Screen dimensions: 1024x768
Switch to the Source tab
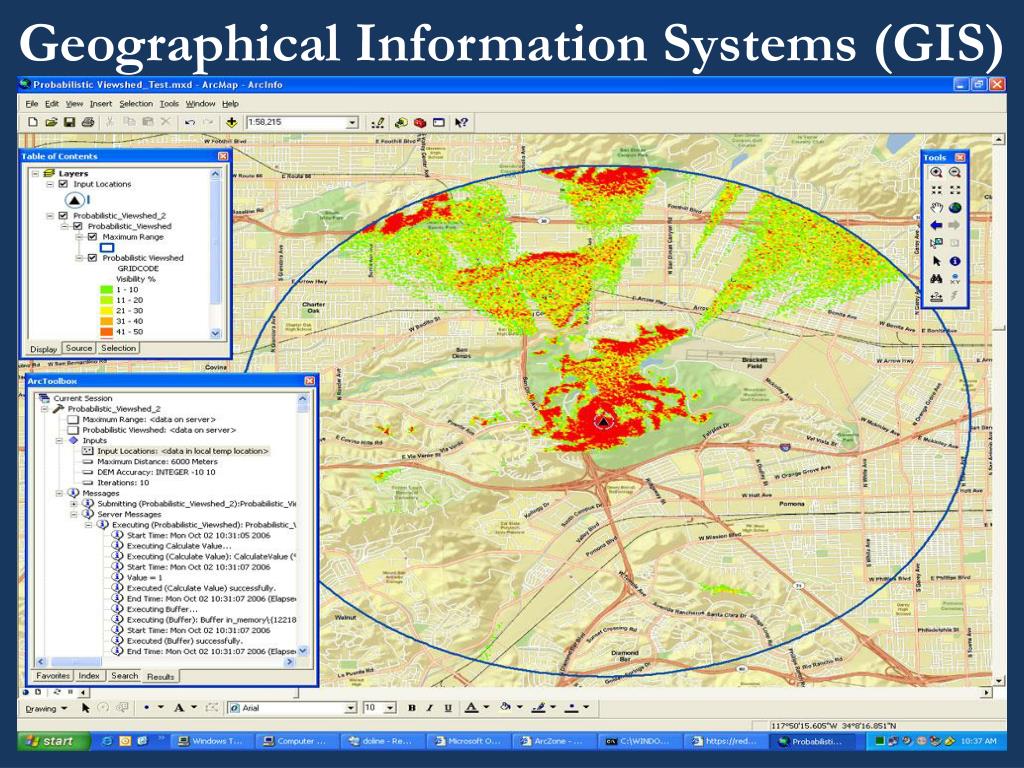[78, 349]
